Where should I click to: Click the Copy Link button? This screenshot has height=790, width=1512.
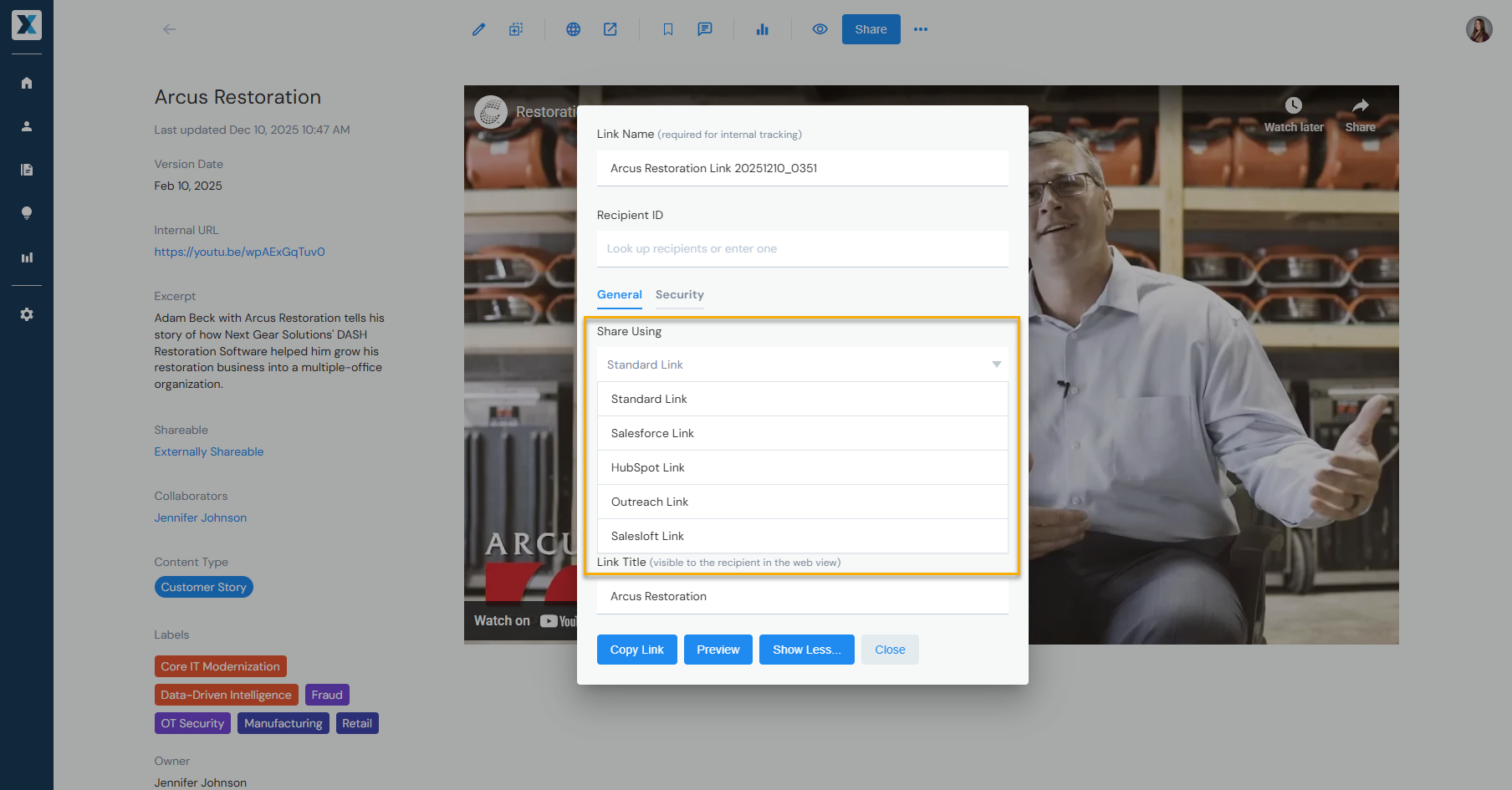pyautogui.click(x=636, y=650)
